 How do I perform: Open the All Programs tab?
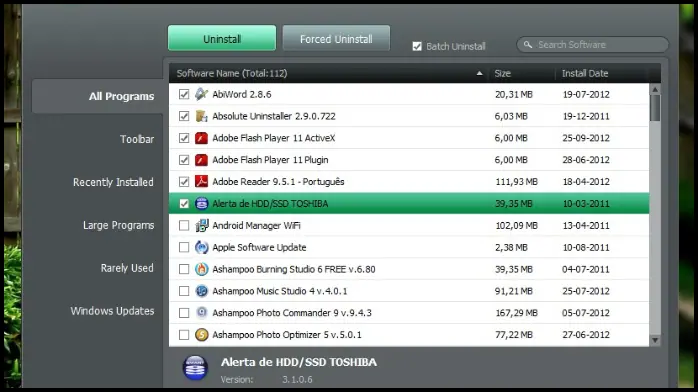97,96
